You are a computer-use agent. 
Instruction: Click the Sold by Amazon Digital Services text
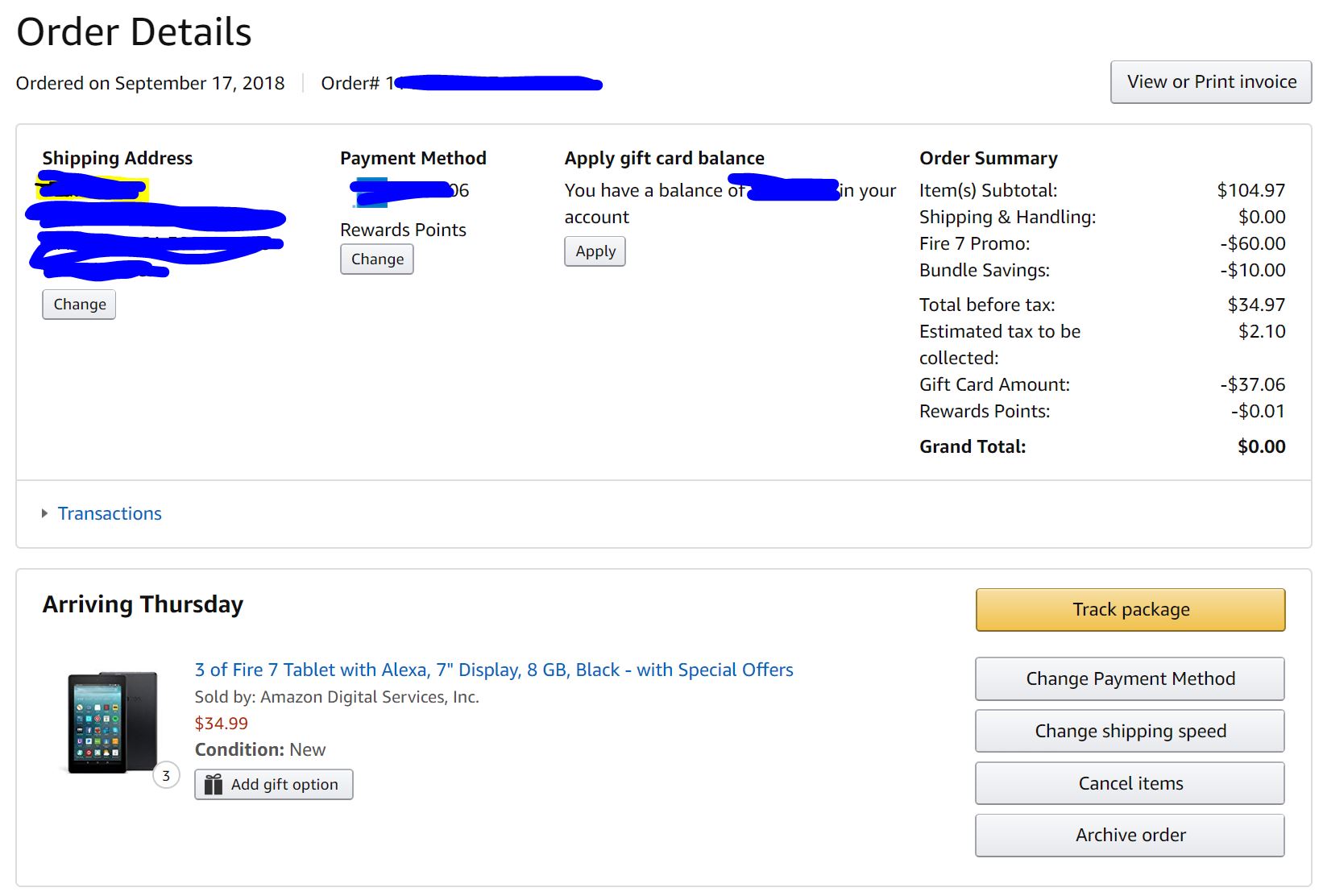(337, 697)
